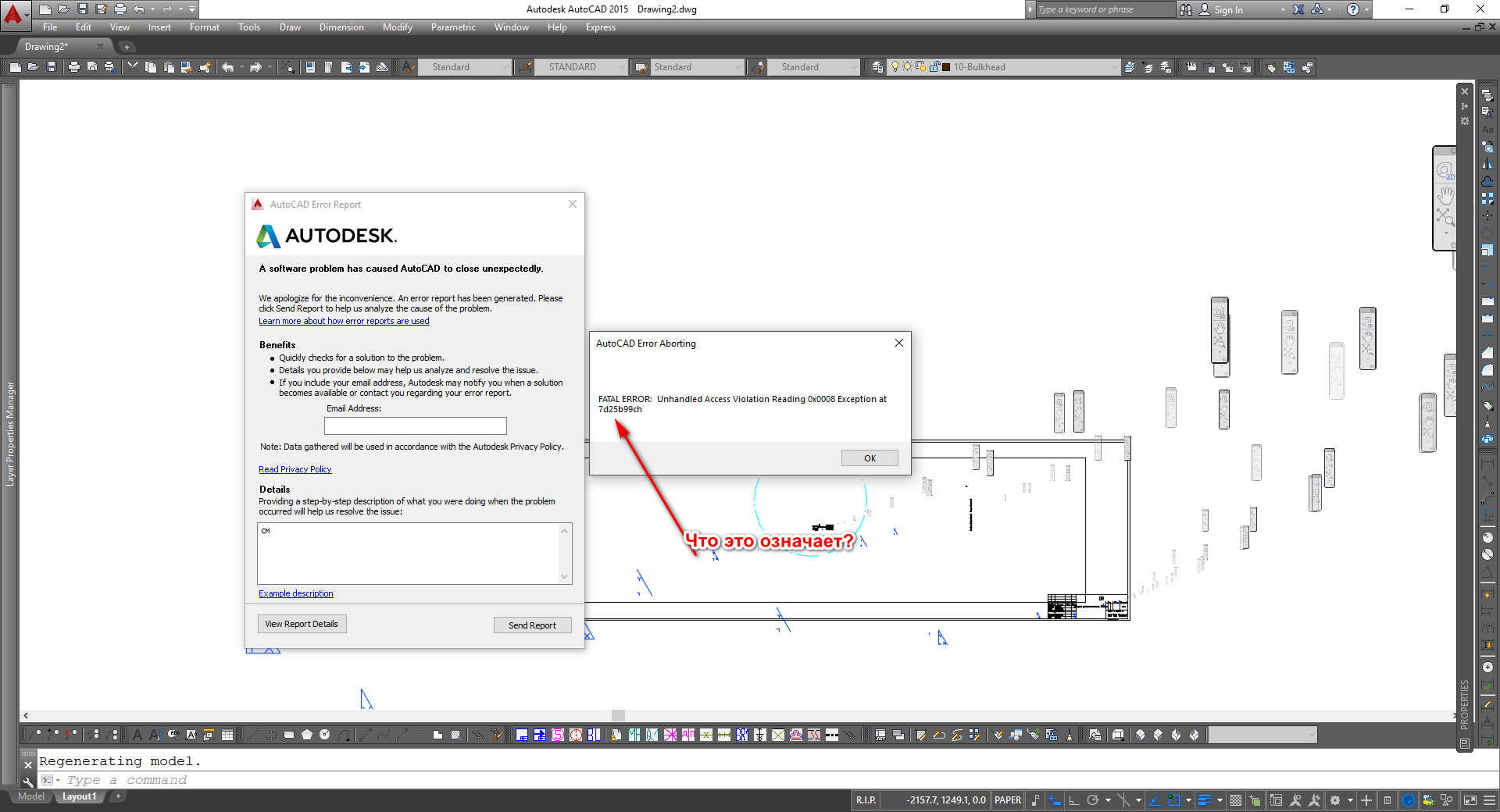Click the AutoCAD application menu A logo
This screenshot has width=1500, height=812.
(x=14, y=14)
